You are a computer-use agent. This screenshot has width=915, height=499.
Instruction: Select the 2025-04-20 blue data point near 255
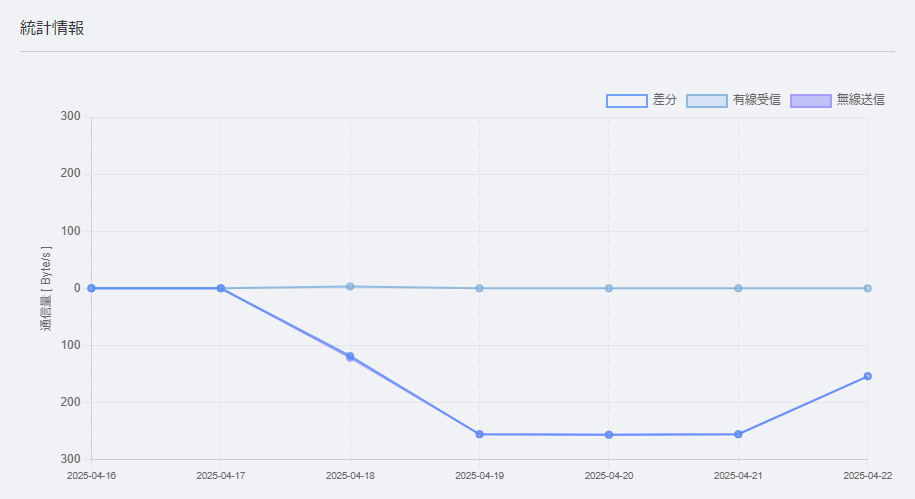[609, 435]
